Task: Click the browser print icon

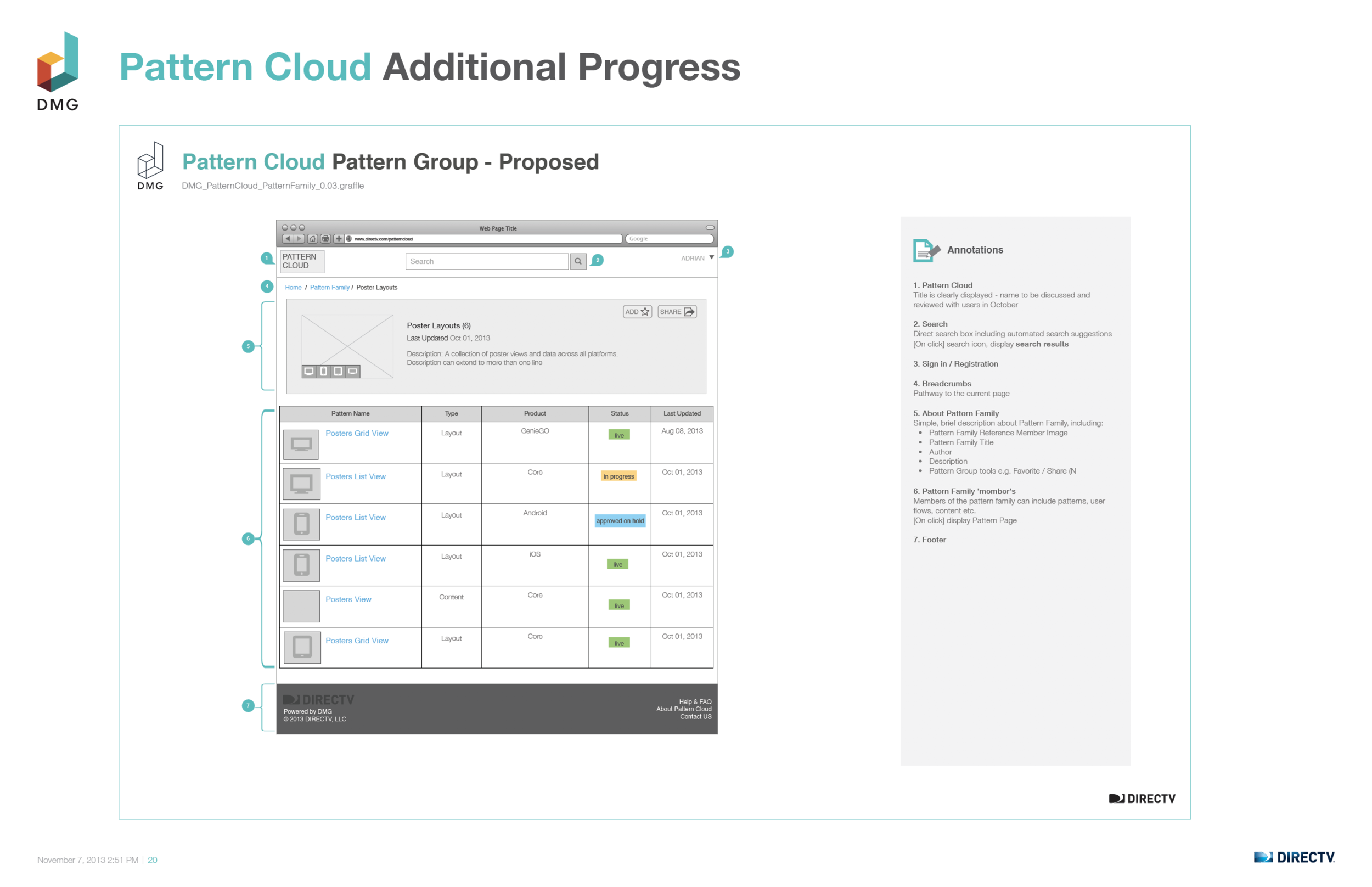Action: [325, 238]
